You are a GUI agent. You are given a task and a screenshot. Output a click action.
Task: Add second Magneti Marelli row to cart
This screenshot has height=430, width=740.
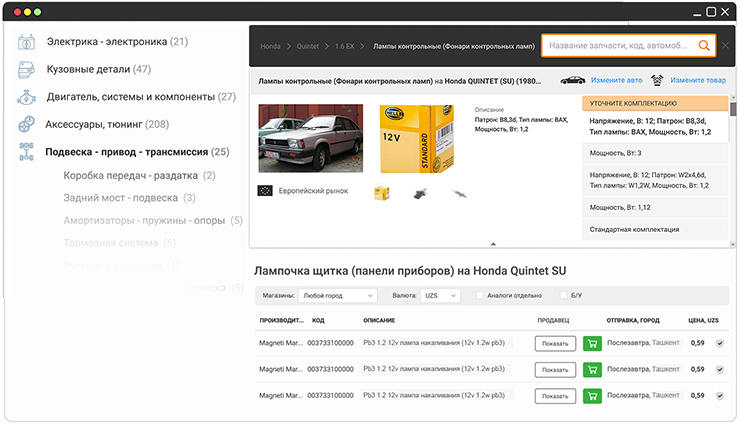[x=592, y=370]
